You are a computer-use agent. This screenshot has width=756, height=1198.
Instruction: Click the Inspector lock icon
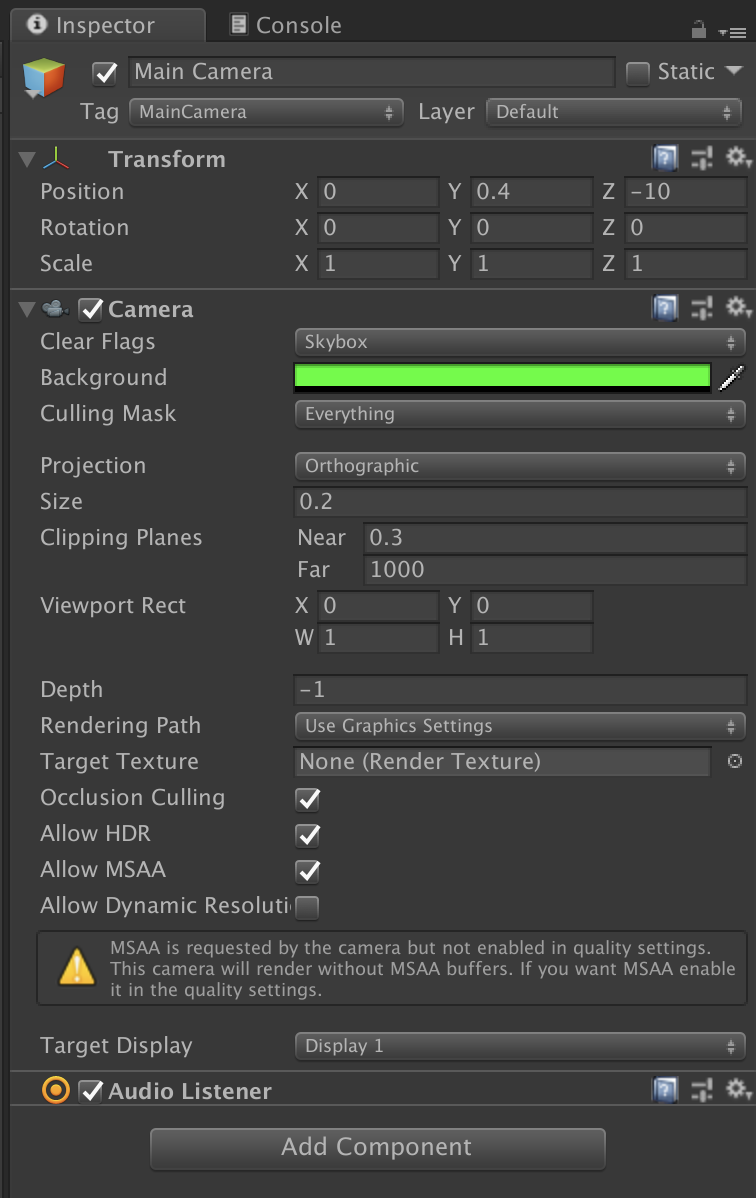point(699,29)
